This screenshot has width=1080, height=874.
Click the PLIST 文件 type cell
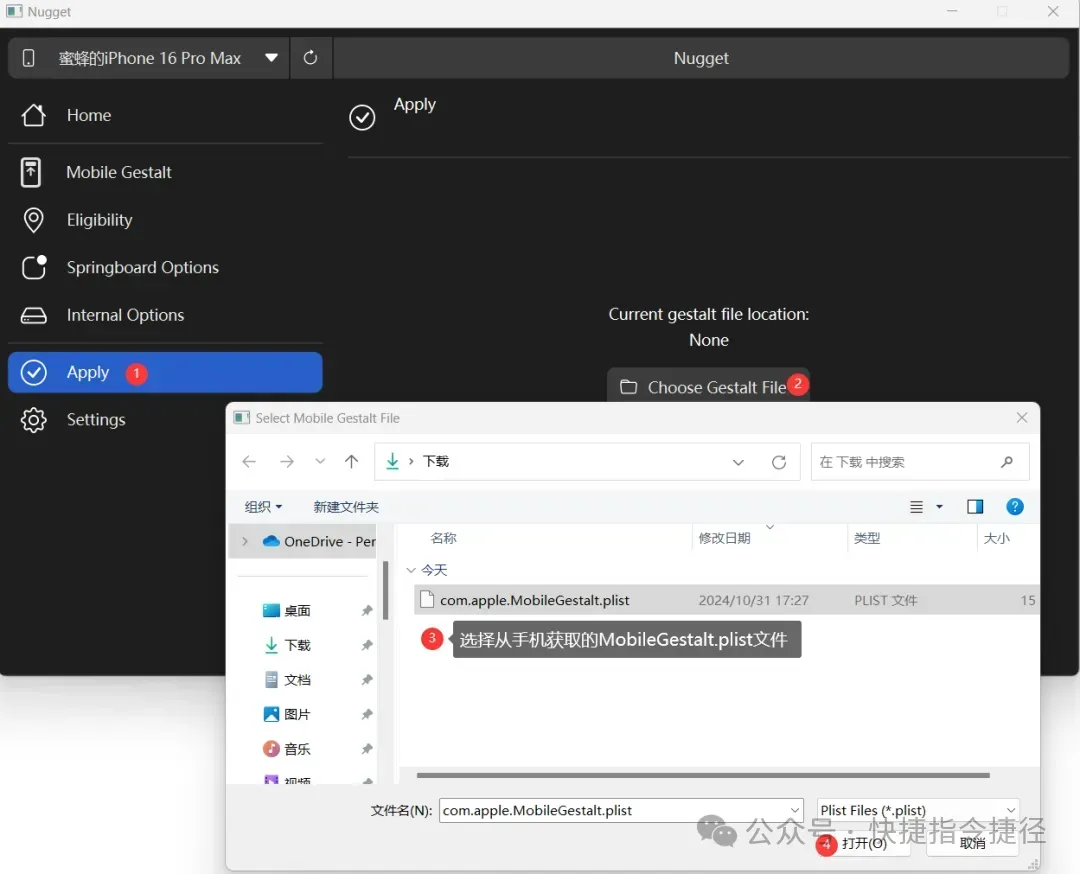coord(885,601)
